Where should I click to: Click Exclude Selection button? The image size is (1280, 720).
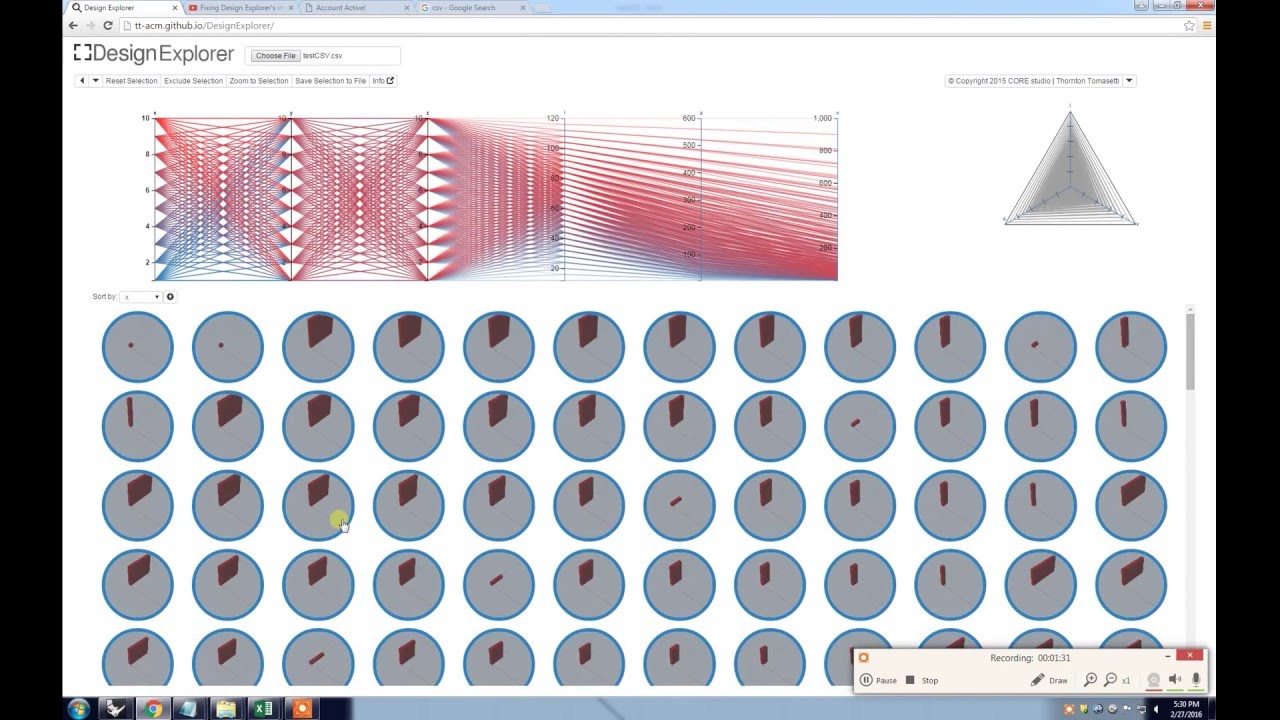[193, 81]
